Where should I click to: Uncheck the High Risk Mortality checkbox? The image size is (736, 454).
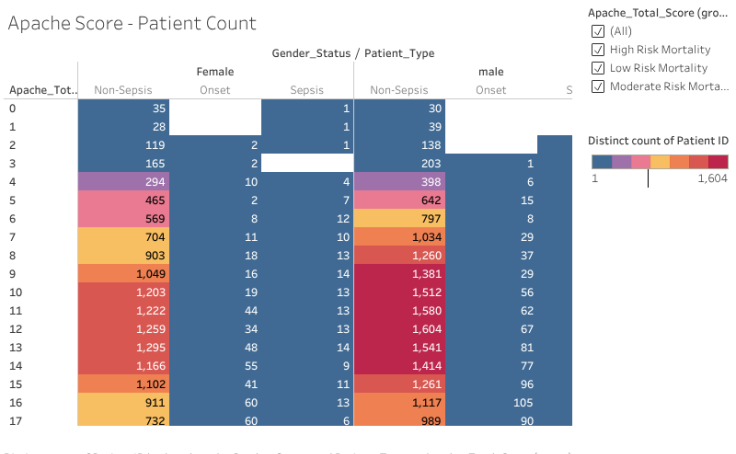(x=599, y=49)
